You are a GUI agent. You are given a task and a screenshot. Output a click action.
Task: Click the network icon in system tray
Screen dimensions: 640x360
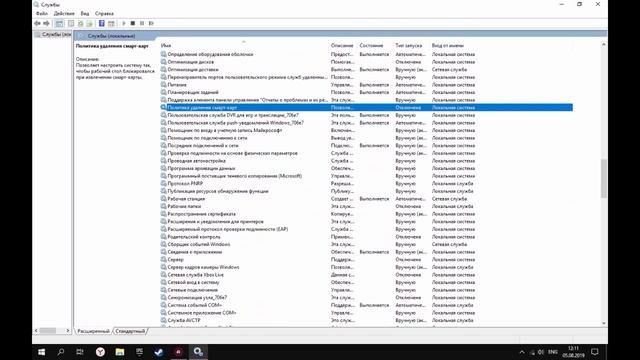click(x=532, y=352)
